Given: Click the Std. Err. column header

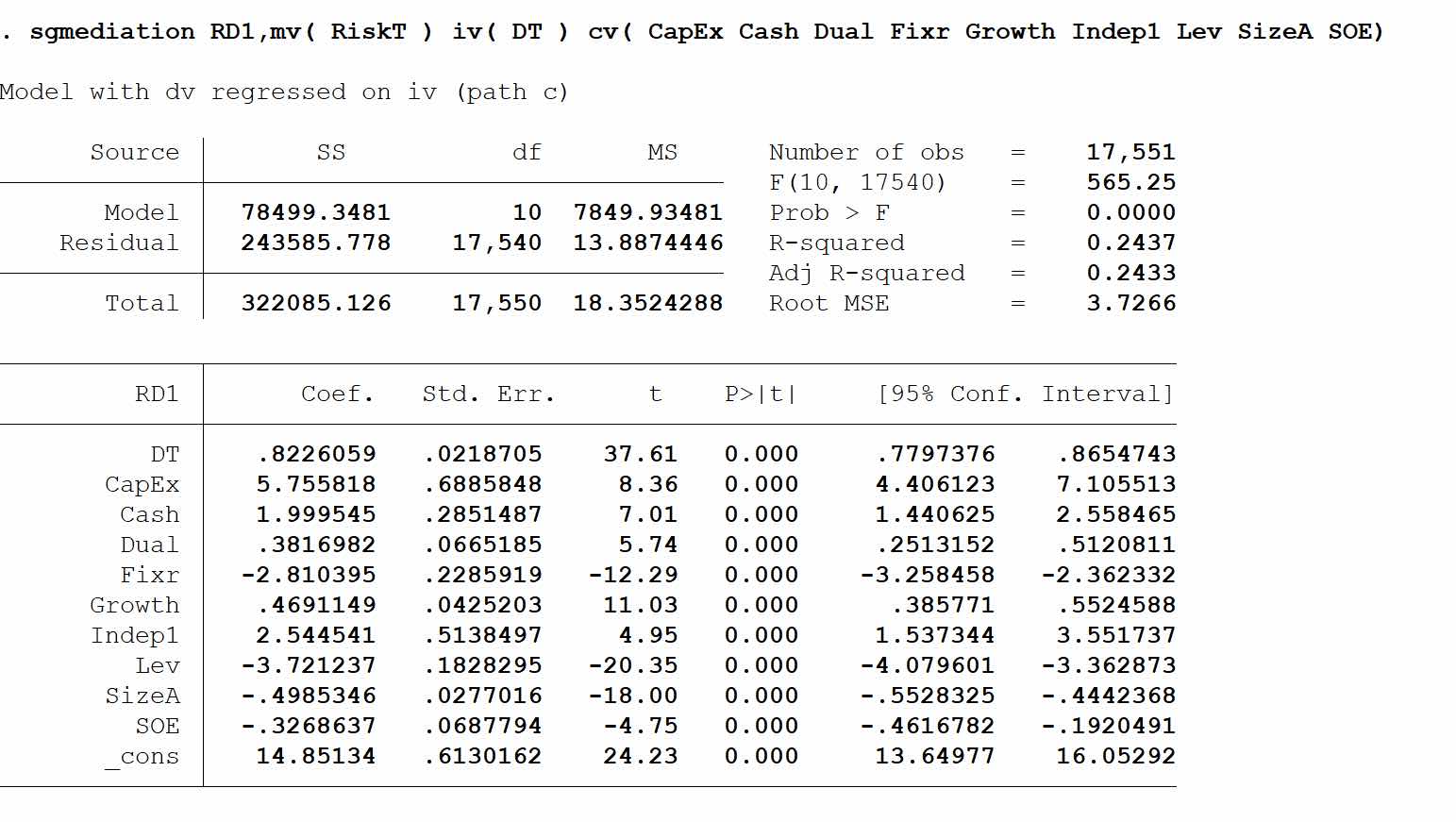Looking at the screenshot, I should [x=488, y=394].
